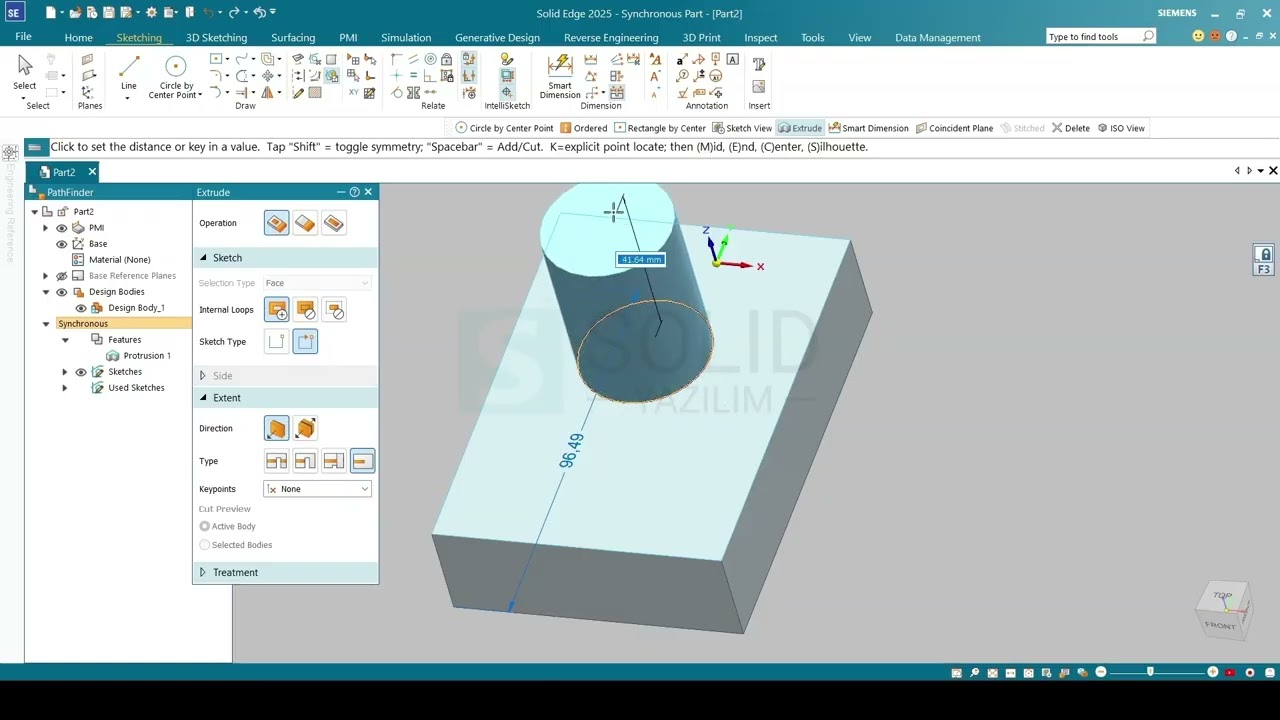Click Rectangle by Center in quick bar
The width and height of the screenshot is (1280, 720).
click(660, 128)
